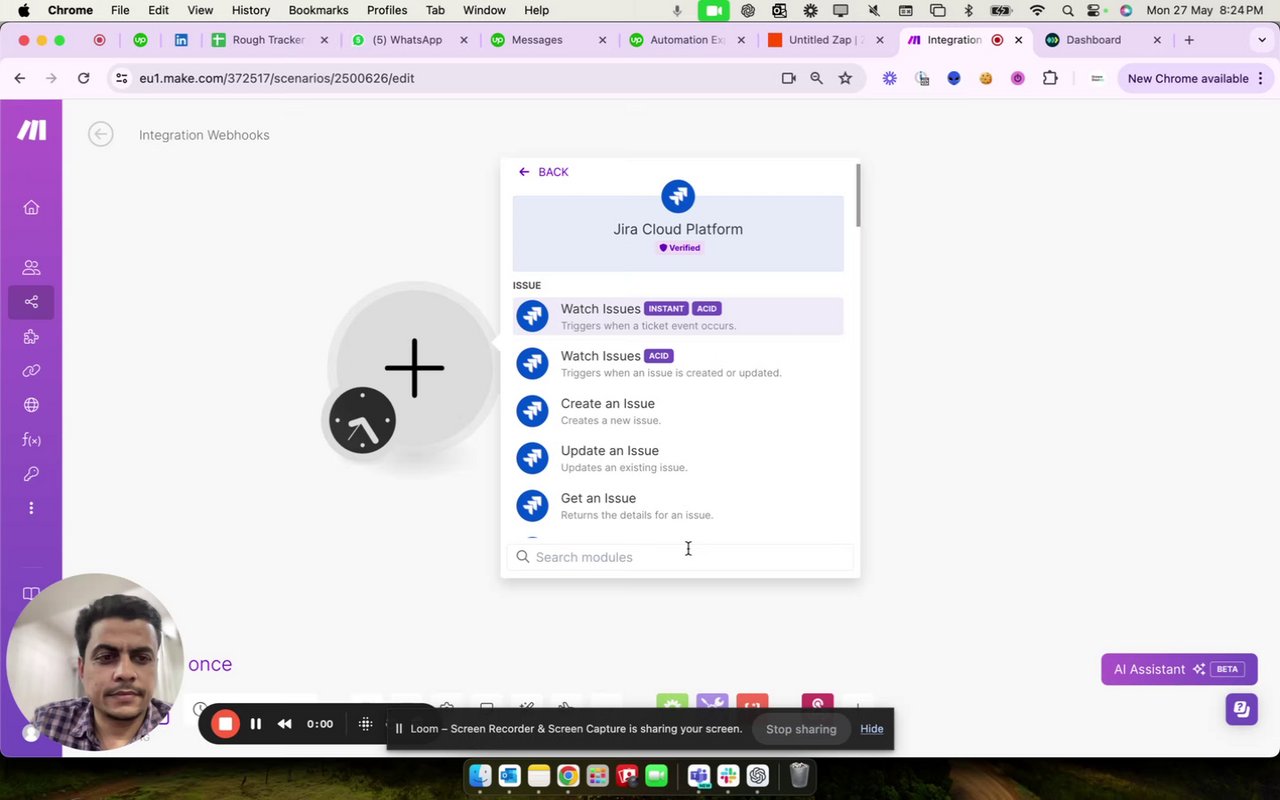Open the Scenarios share-nodes sidebar icon

click(31, 302)
